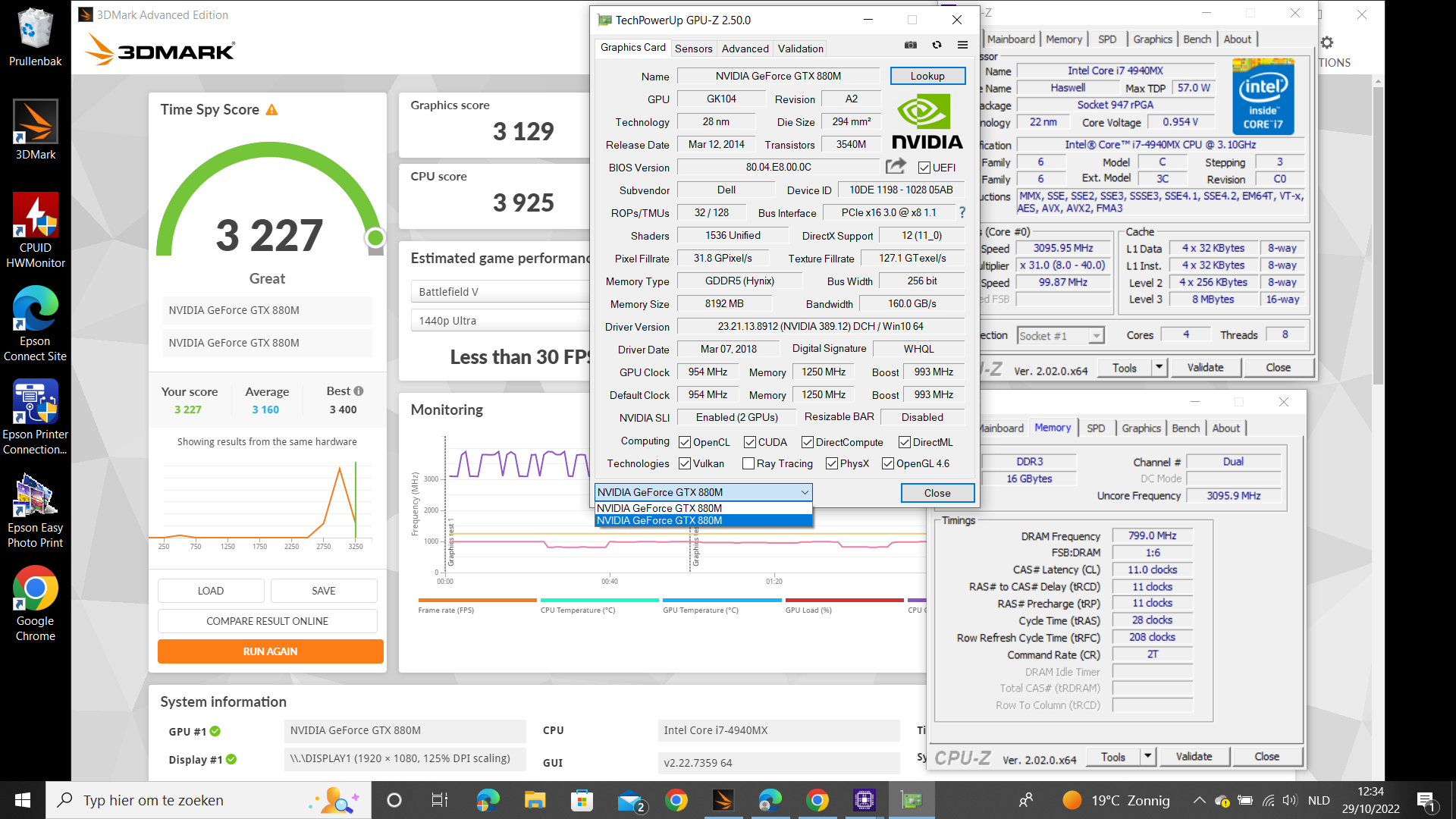Click the Windows Start button

point(23,800)
